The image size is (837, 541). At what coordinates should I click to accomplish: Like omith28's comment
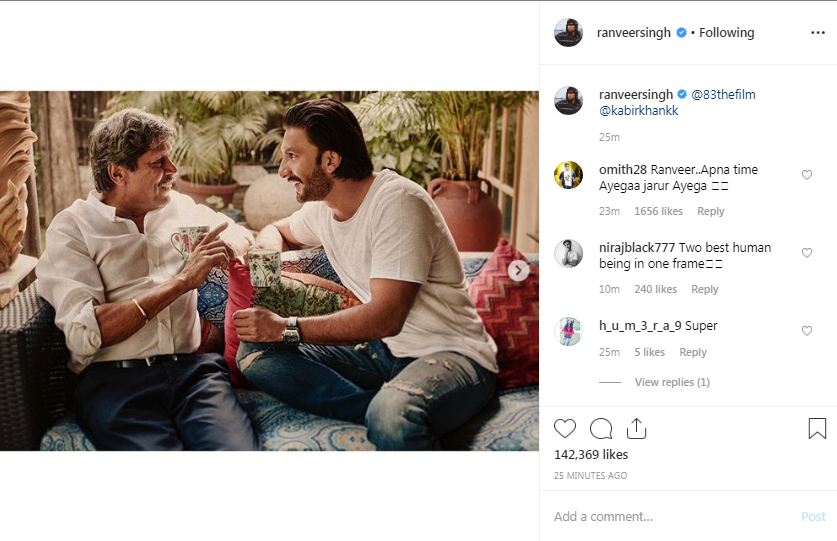(807, 175)
